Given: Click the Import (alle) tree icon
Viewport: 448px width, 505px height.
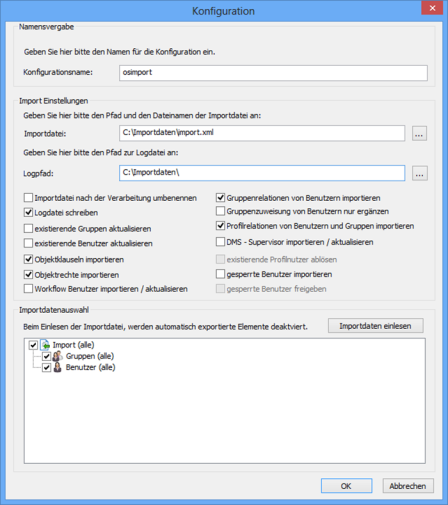Looking at the screenshot, I should [x=45, y=345].
